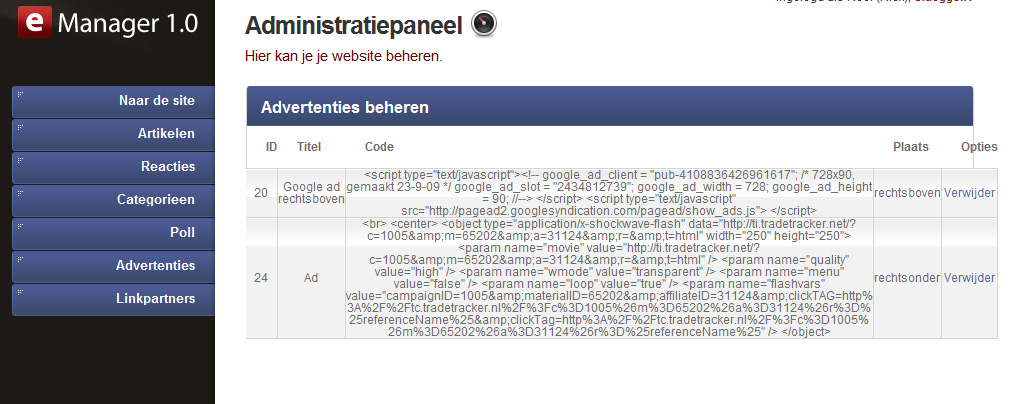Select the Google ad script code cell

click(x=609, y=193)
